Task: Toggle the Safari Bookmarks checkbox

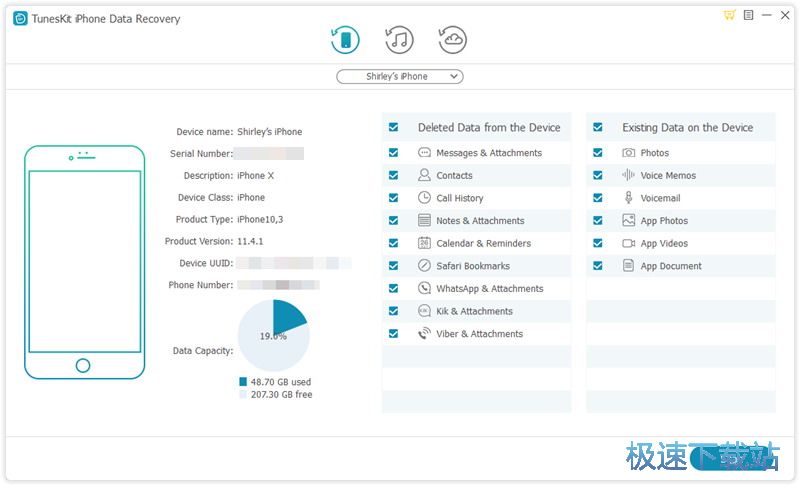Action: 393,266
